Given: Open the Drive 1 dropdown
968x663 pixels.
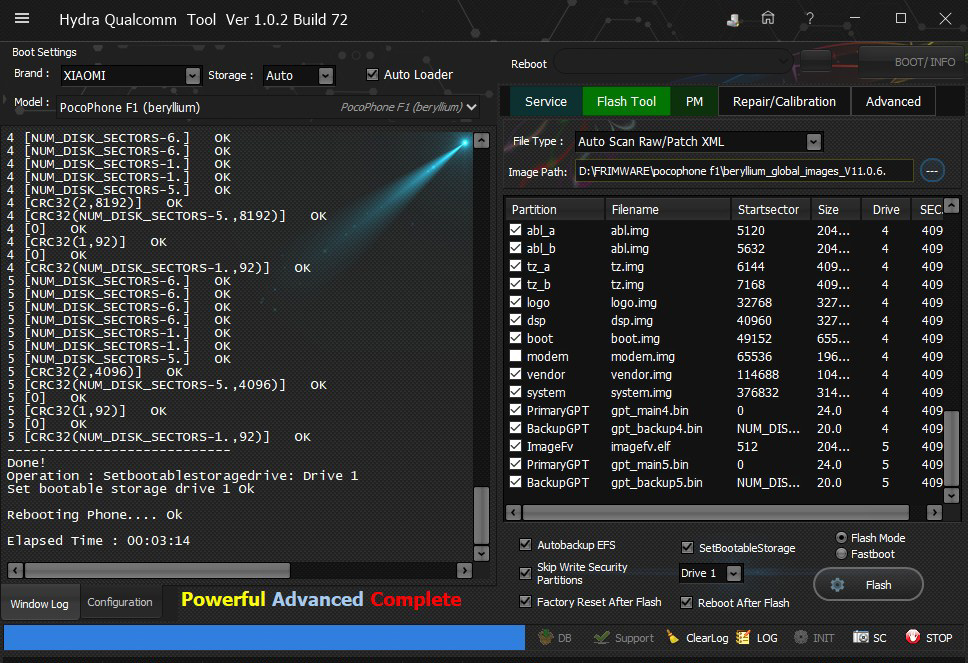Looking at the screenshot, I should [x=733, y=573].
